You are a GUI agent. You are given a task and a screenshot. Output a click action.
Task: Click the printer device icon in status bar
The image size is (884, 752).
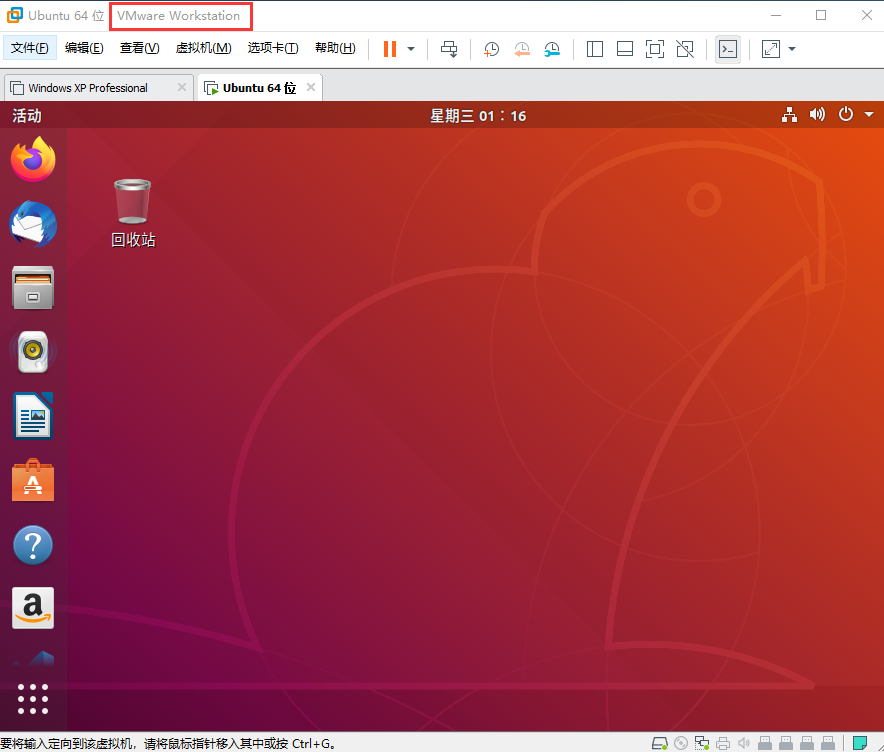(722, 742)
